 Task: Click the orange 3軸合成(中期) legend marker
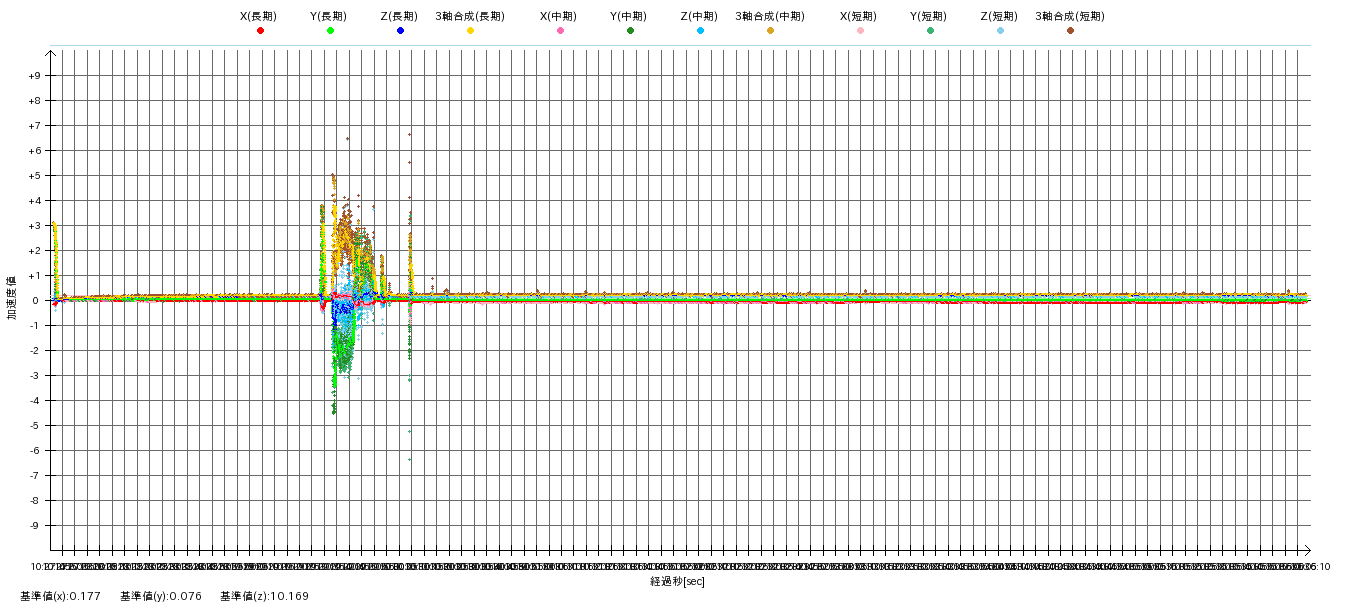pos(770,31)
